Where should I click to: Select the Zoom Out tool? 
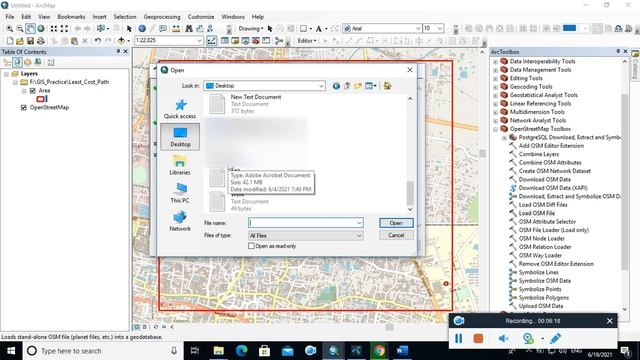[20, 29]
